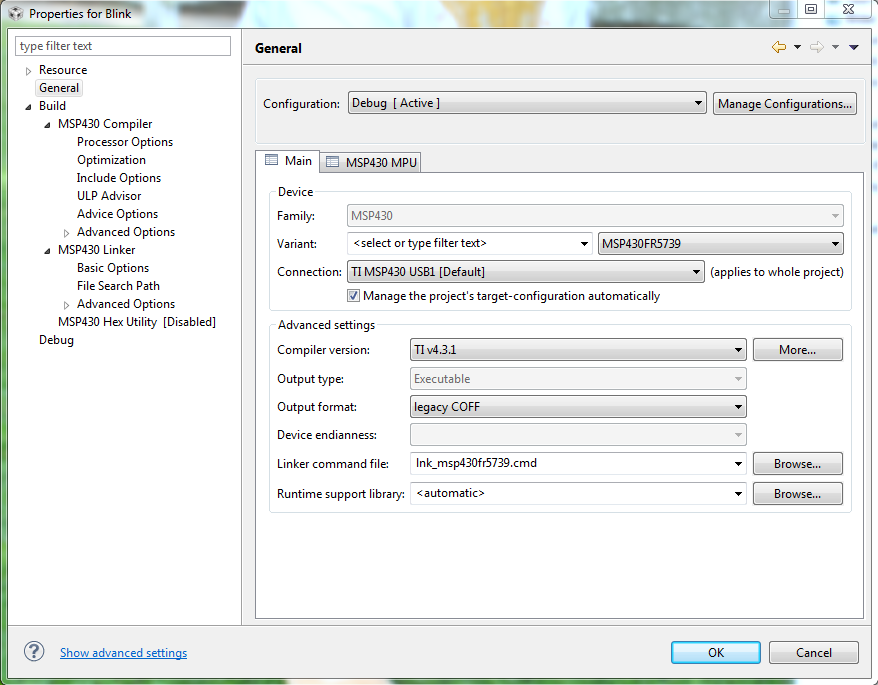The height and width of the screenshot is (685, 878).
Task: Open the view menu triangle in header
Action: (x=854, y=47)
